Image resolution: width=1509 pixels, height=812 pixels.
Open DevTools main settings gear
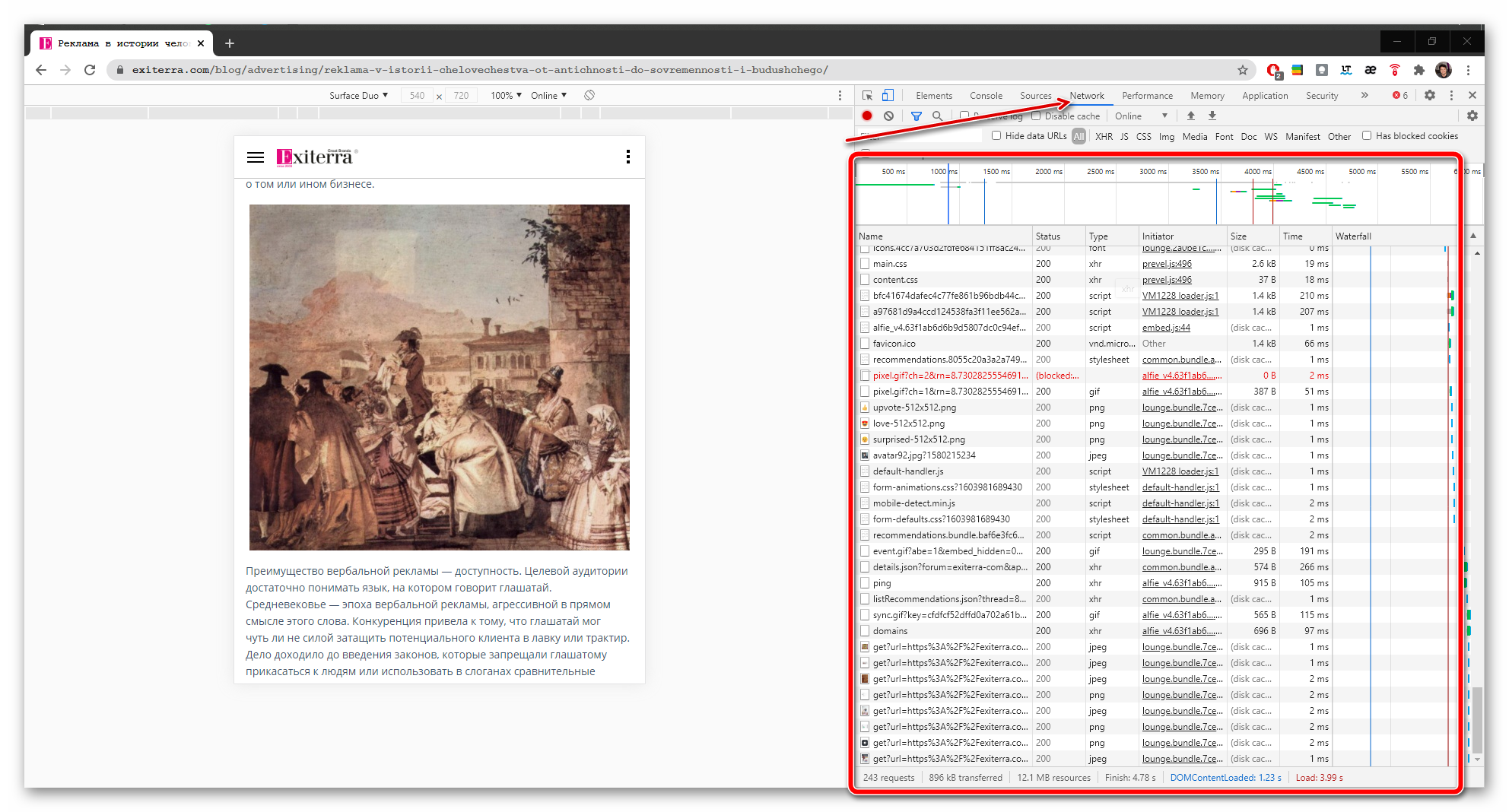1430,95
